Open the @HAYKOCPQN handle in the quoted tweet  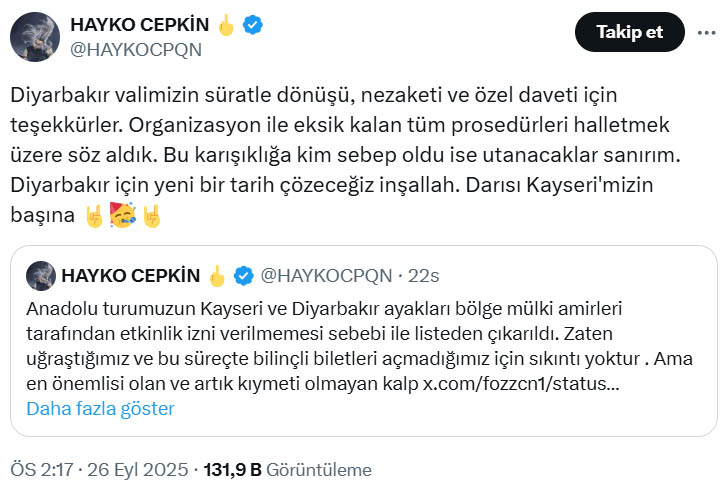326,275
